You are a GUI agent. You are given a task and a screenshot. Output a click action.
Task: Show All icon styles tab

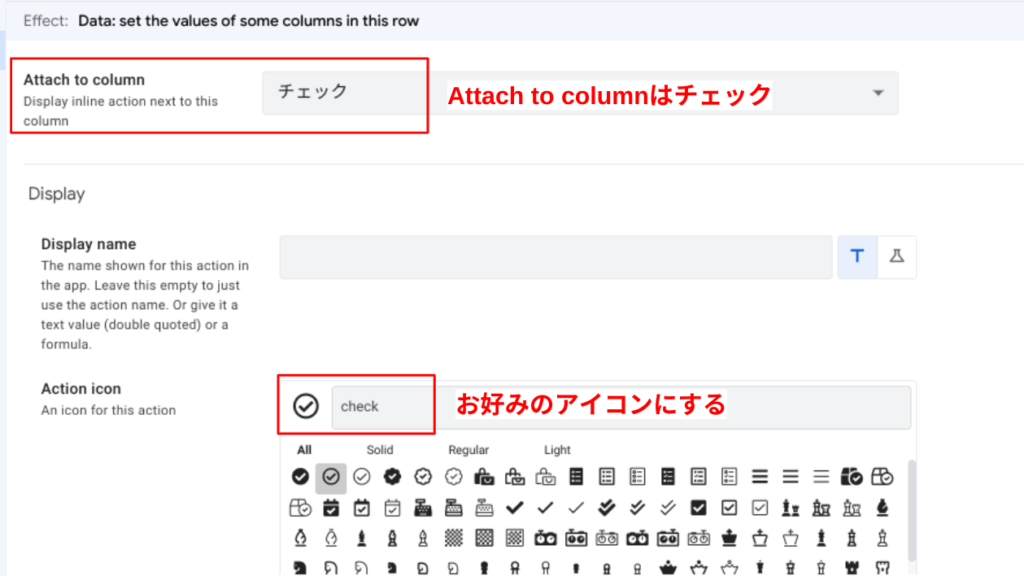[x=304, y=450]
